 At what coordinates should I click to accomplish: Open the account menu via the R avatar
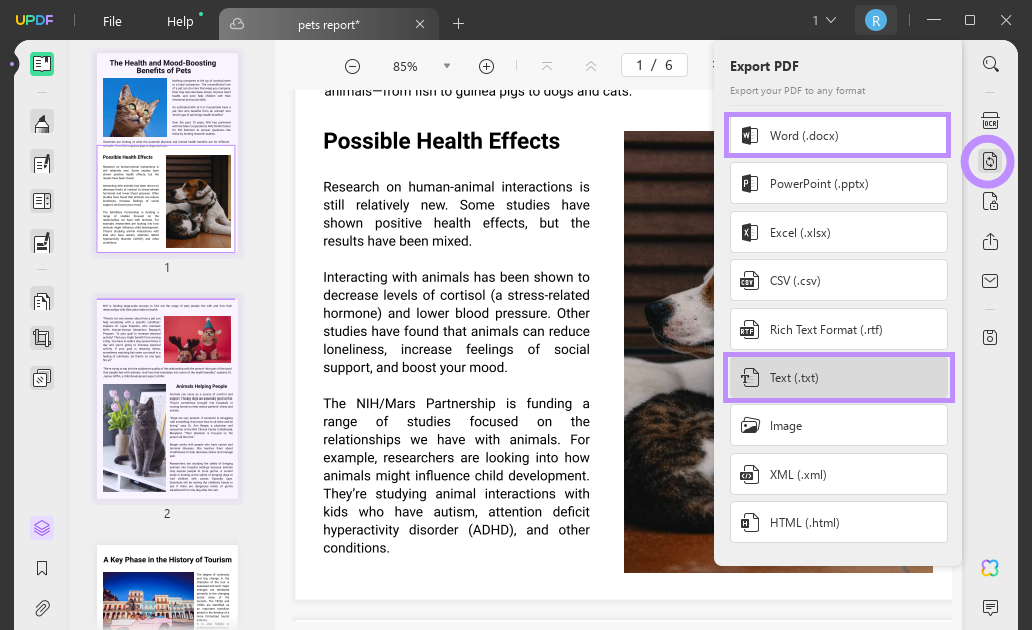point(876,19)
